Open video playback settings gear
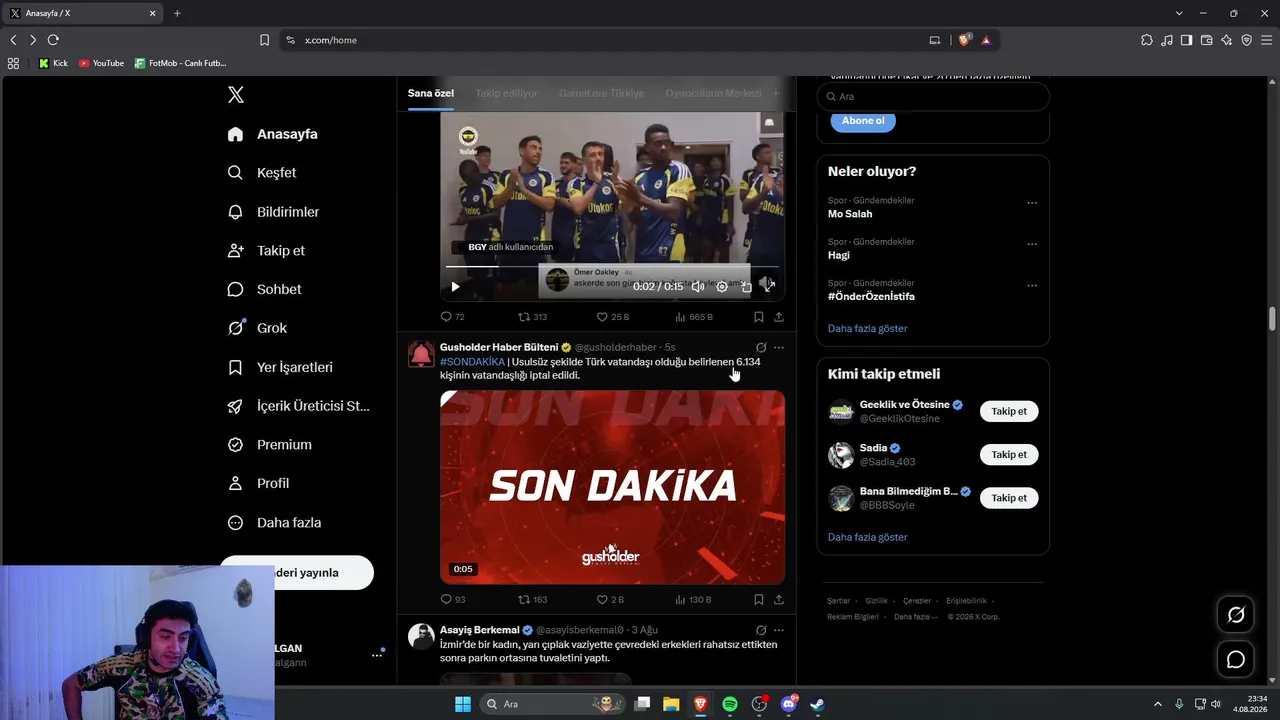The width and height of the screenshot is (1280, 720). coord(722,287)
